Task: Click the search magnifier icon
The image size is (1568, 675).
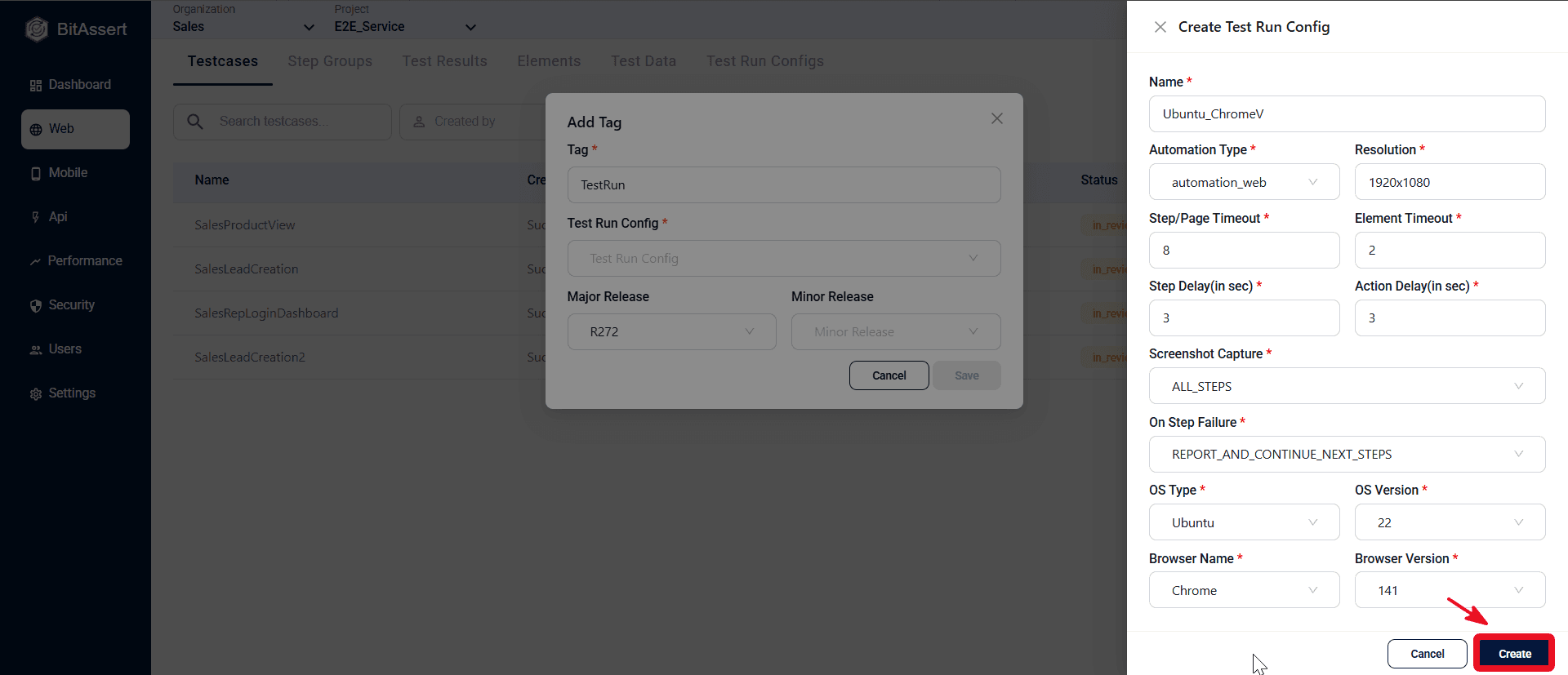Action: click(195, 122)
